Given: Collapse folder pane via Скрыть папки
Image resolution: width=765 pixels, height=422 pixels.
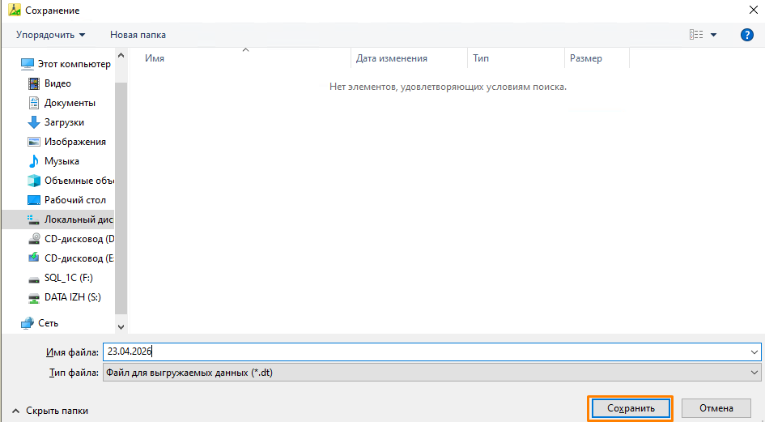Looking at the screenshot, I should click(50, 411).
